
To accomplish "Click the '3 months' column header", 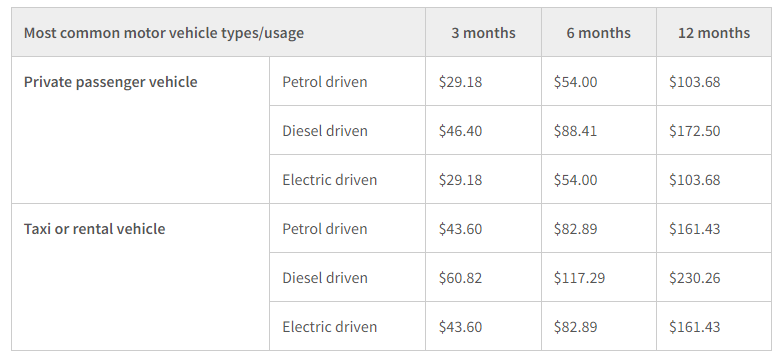I will 483,33.
